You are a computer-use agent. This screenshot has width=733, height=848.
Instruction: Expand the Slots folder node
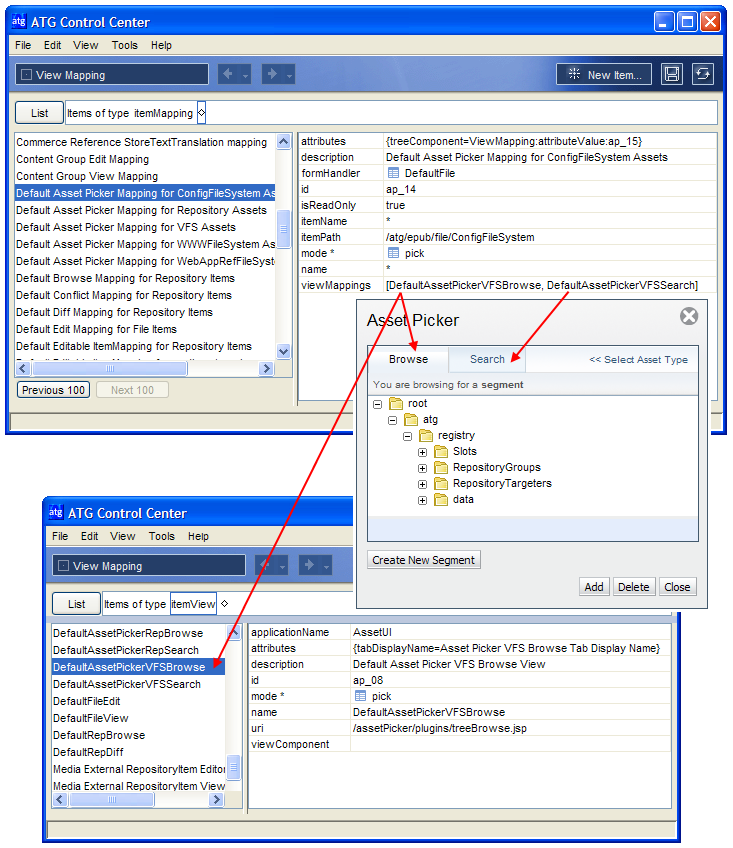tap(422, 452)
